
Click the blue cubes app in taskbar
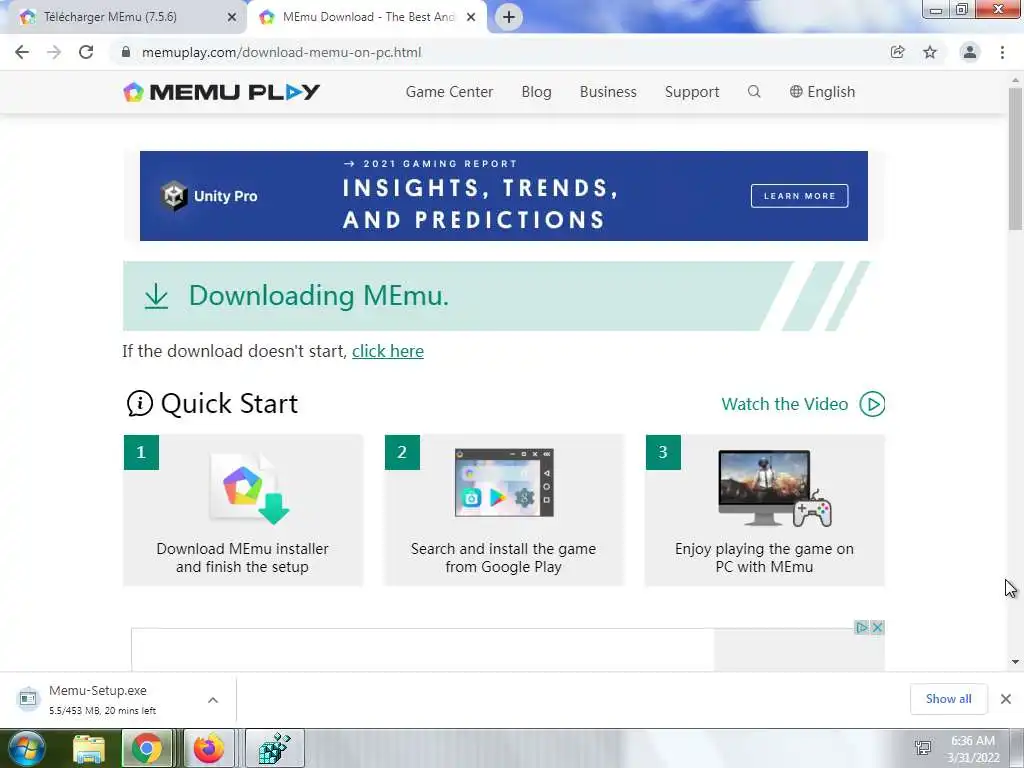(x=274, y=748)
